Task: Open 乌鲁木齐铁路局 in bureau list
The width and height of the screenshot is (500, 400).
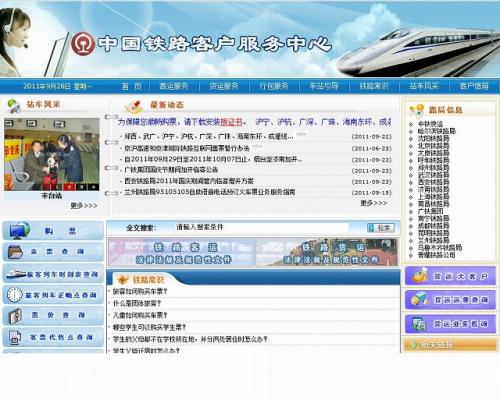Action: click(440, 248)
